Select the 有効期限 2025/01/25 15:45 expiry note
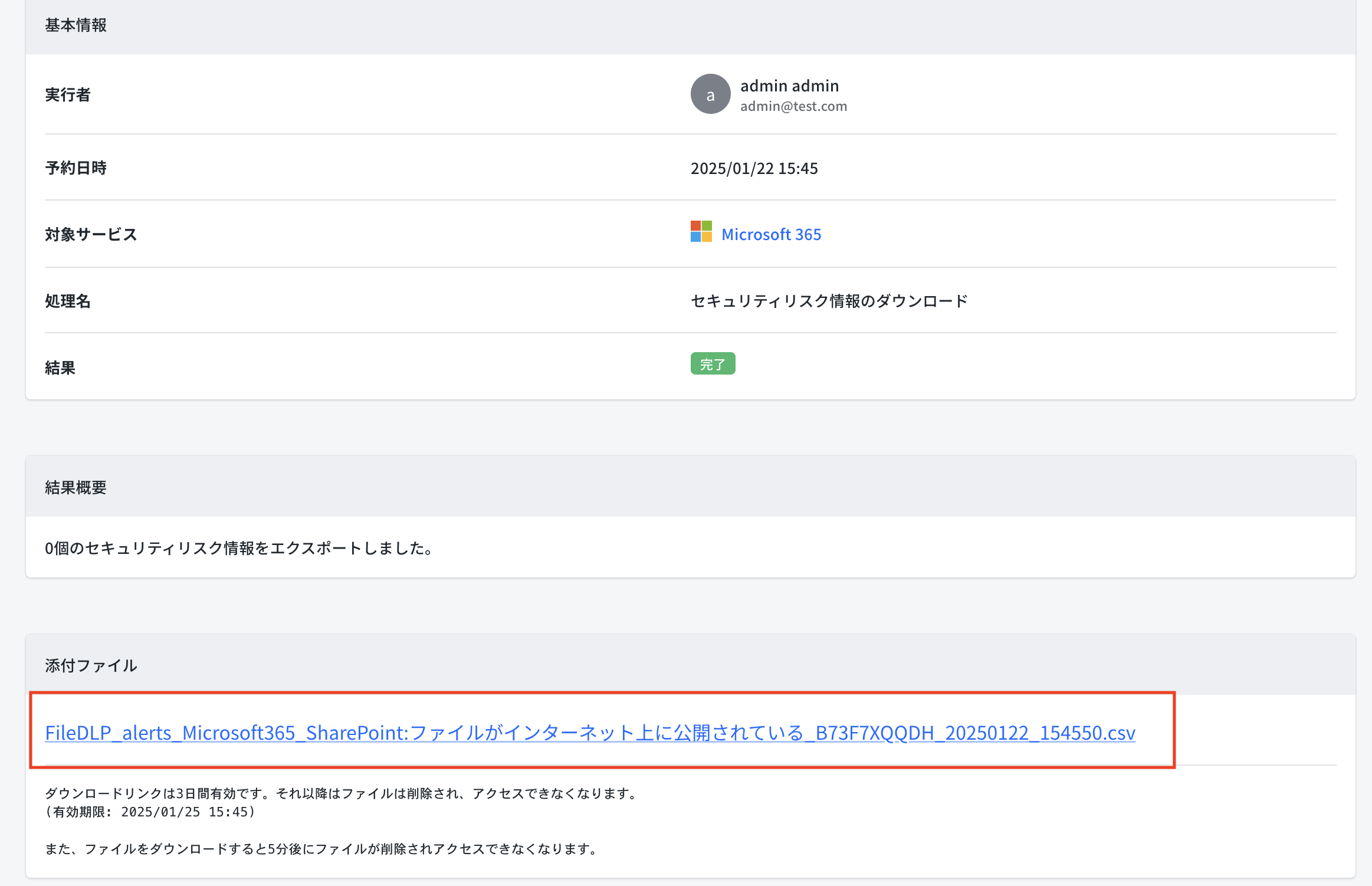This screenshot has width=1372, height=886. pyautogui.click(x=150, y=812)
